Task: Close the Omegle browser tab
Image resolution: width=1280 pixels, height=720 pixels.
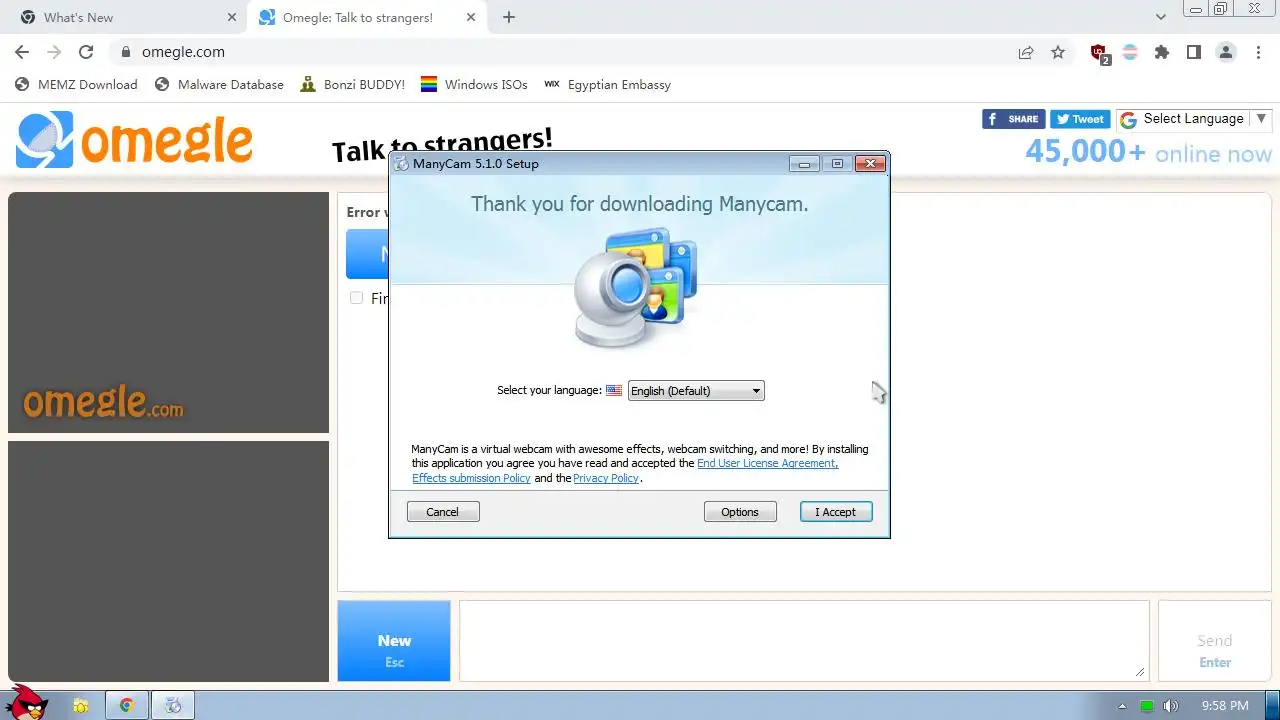Action: point(470,17)
